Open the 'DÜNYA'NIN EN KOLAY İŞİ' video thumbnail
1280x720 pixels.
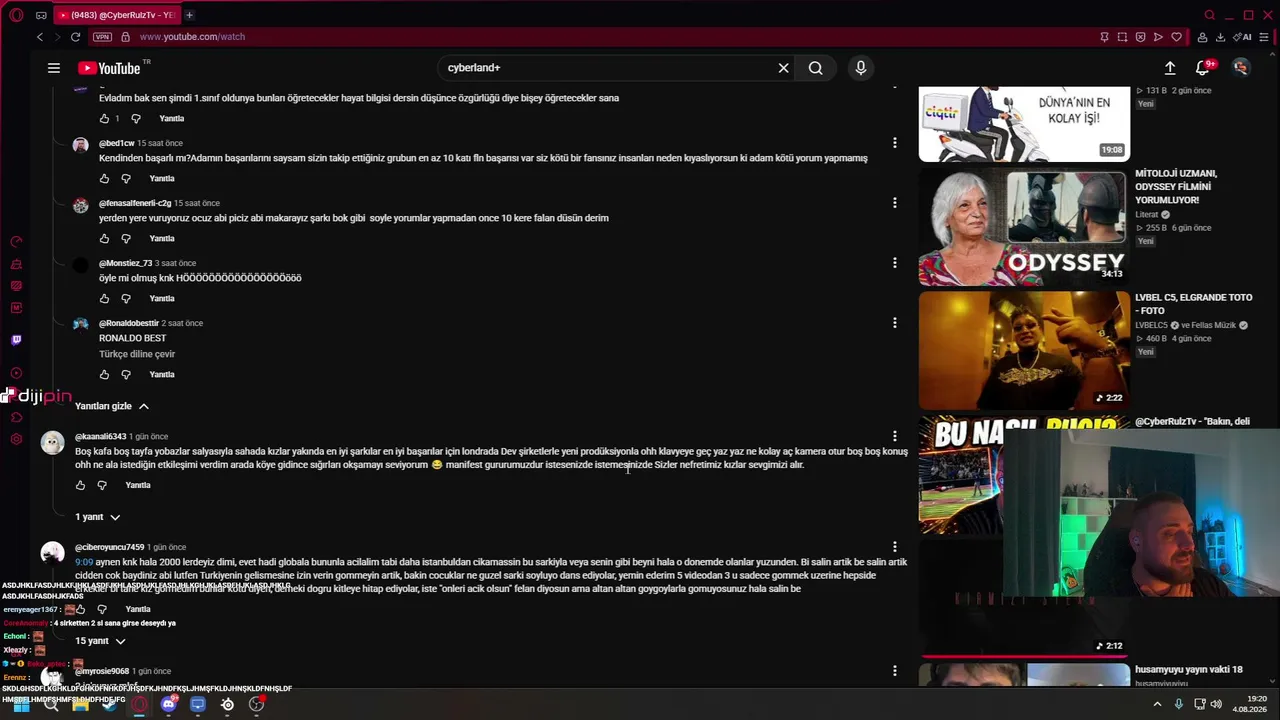click(x=1024, y=124)
